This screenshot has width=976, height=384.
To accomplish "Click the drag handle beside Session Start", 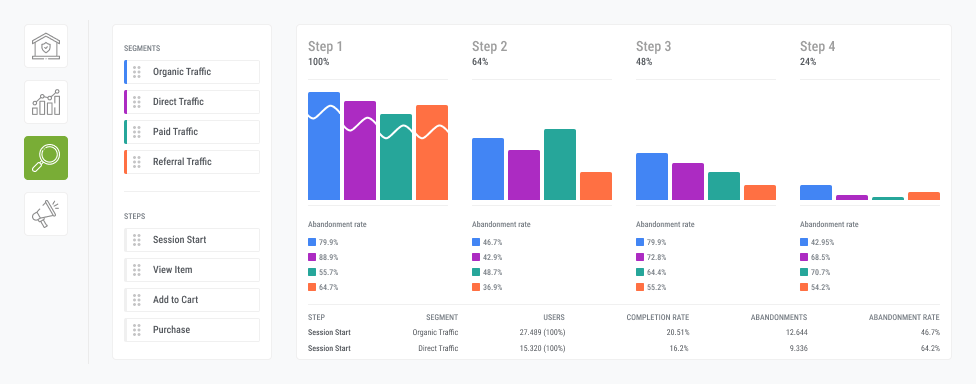I will (x=136, y=240).
